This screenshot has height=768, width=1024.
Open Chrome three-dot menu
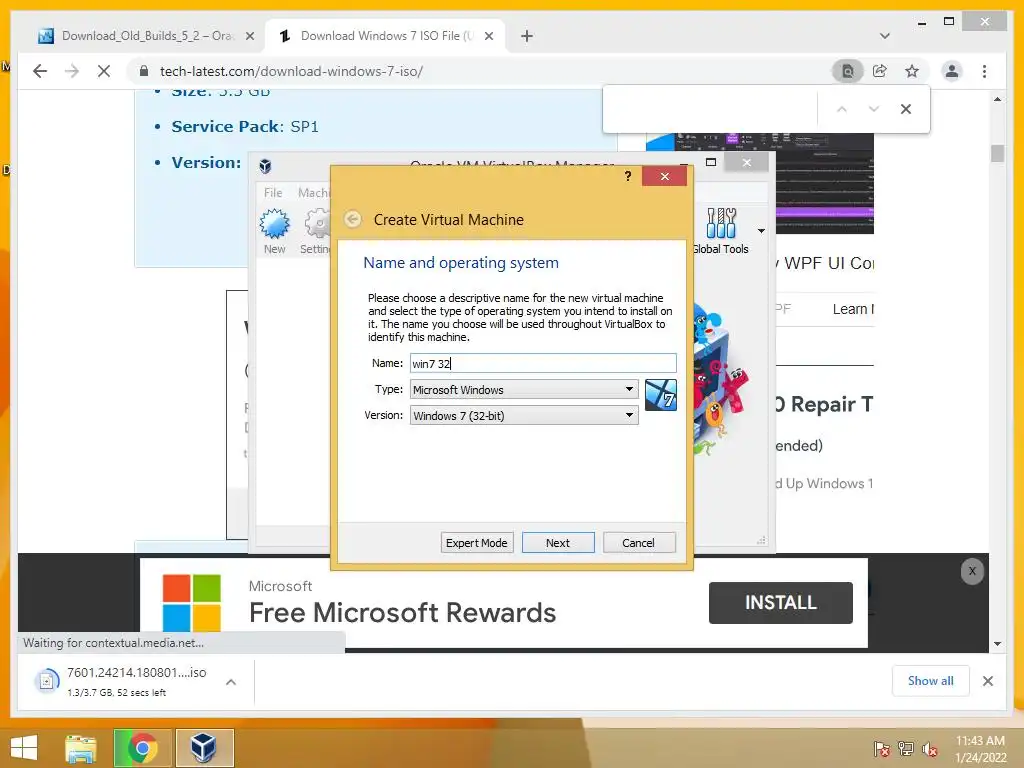[x=984, y=71]
